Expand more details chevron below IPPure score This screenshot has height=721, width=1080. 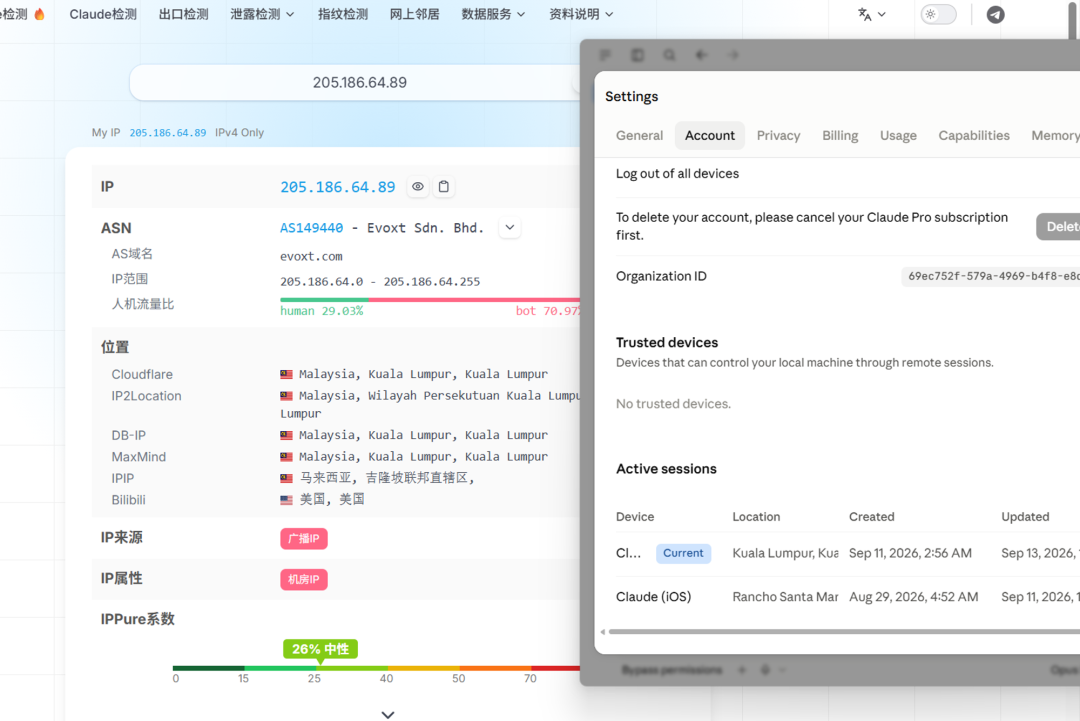click(x=388, y=715)
